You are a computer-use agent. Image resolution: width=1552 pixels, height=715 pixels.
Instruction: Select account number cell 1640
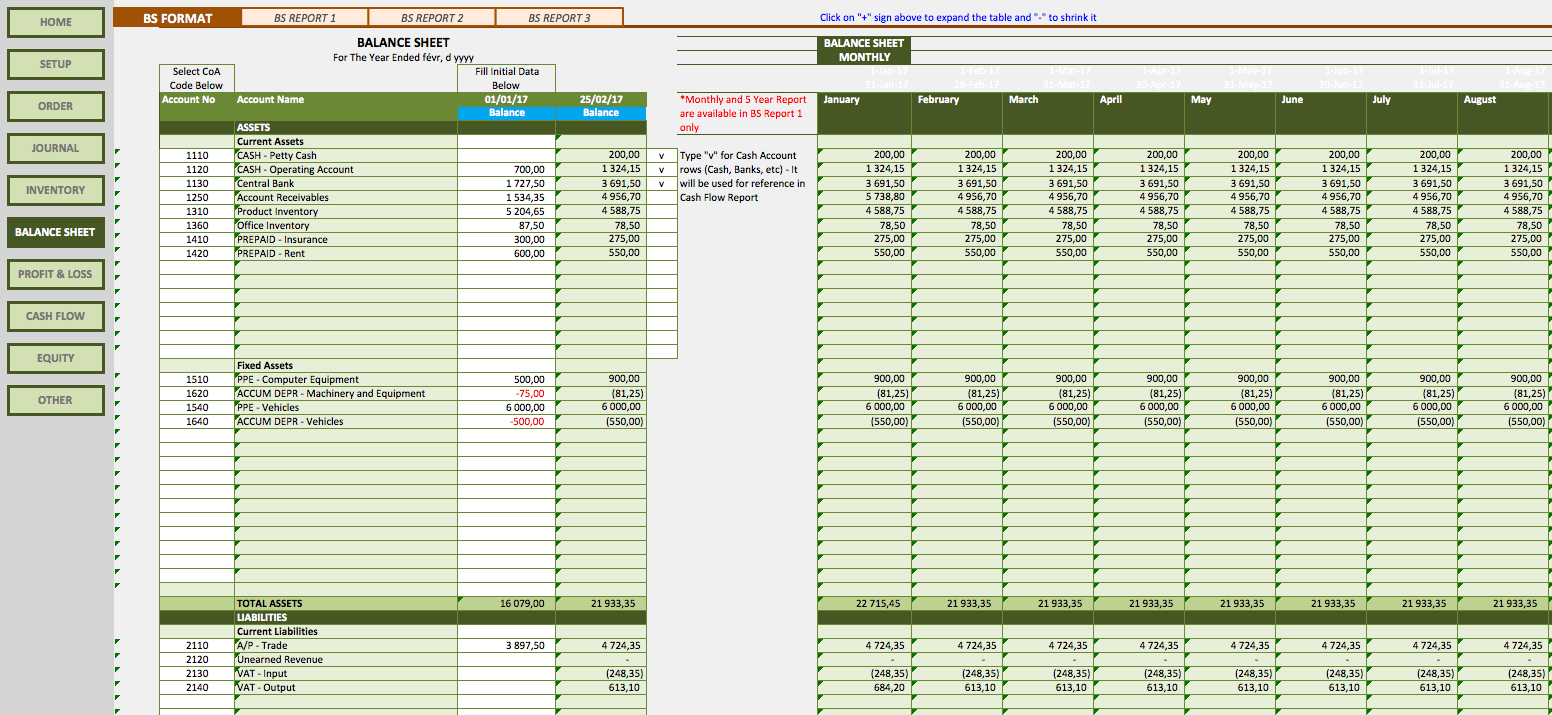pos(197,422)
